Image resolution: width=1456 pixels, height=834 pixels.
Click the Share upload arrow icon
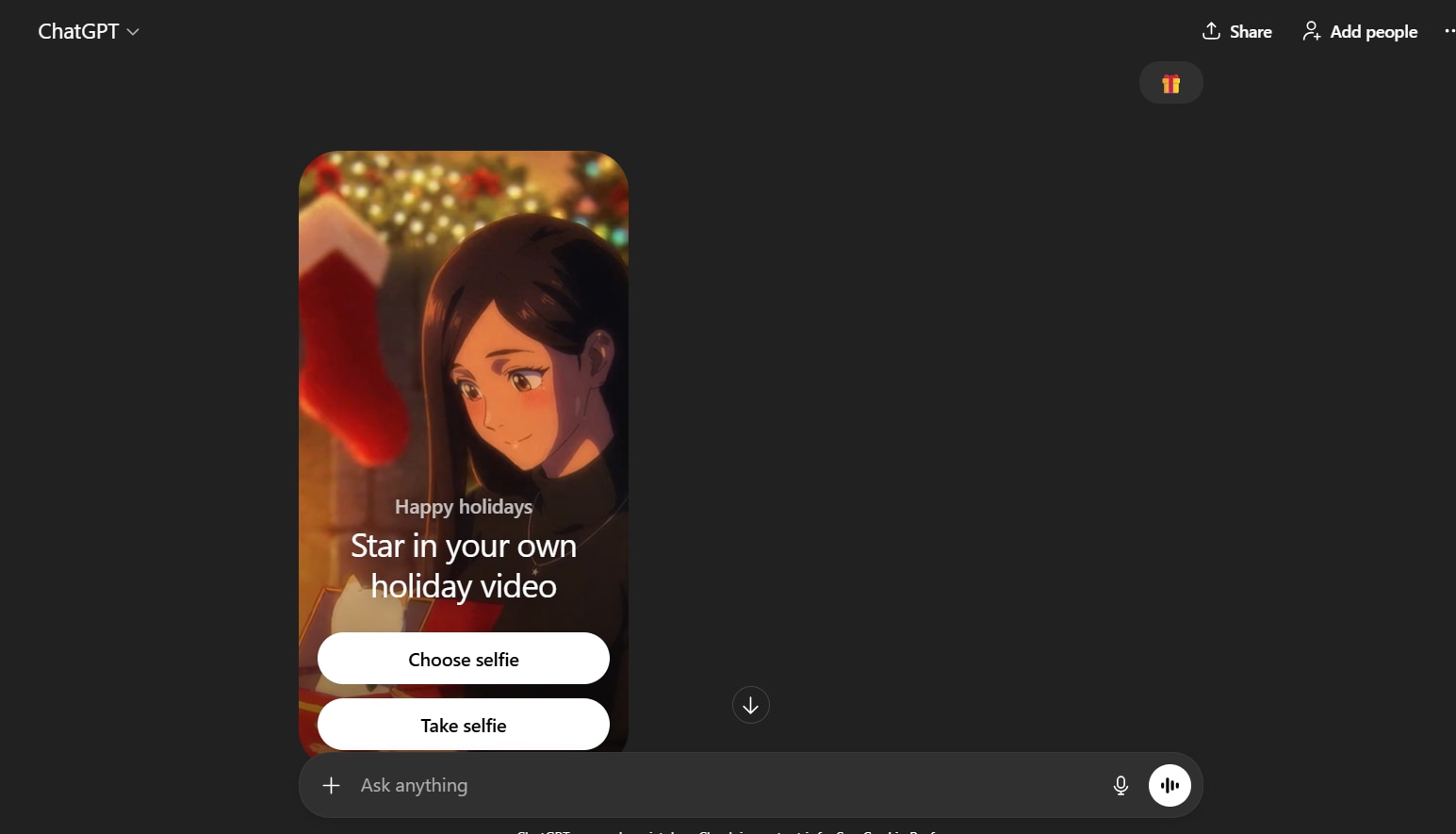click(1211, 31)
